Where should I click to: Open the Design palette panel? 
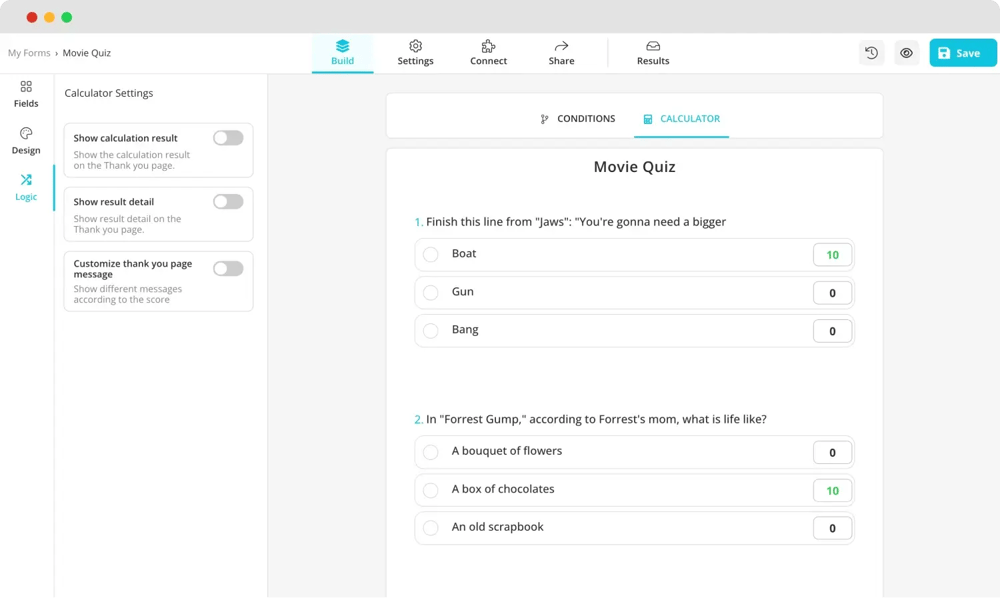(26, 140)
